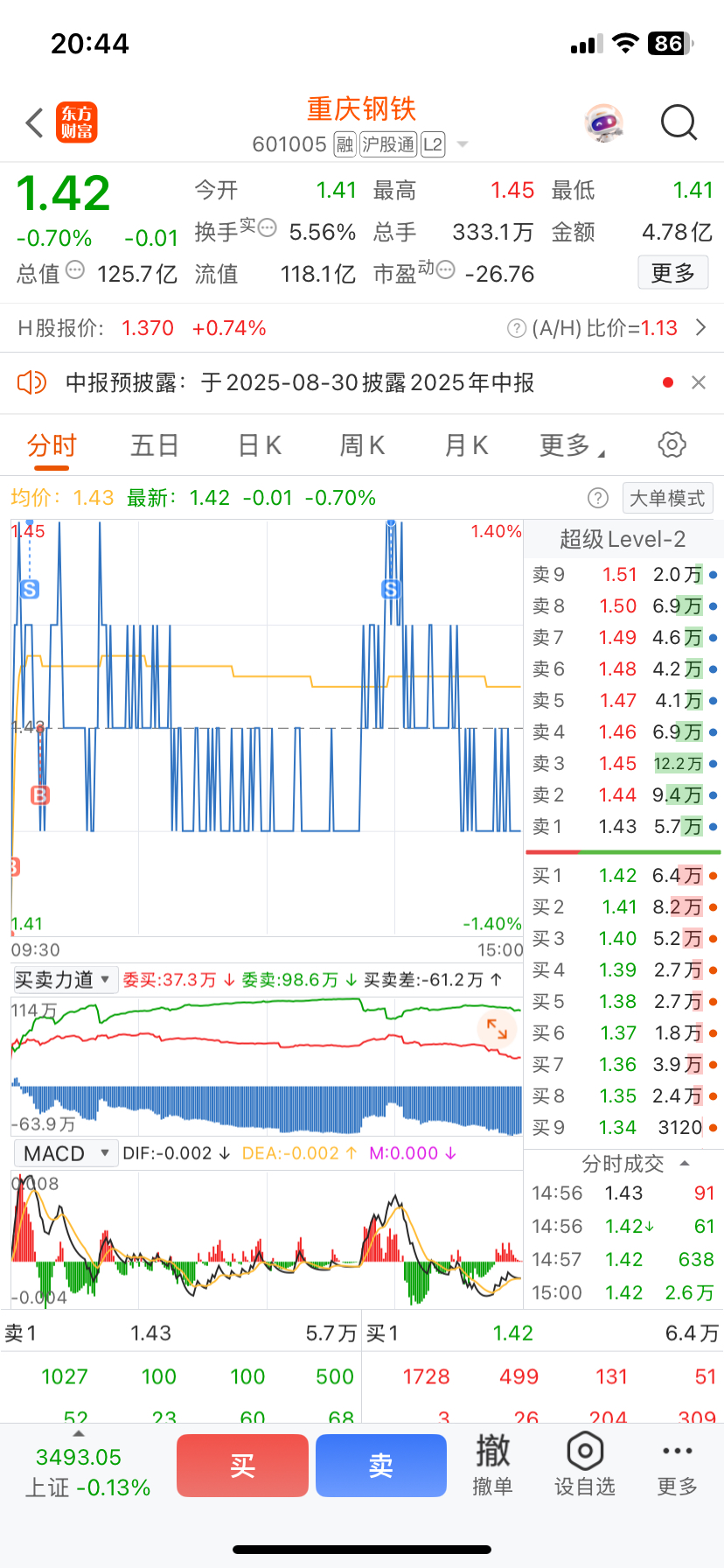Open 换手 info circle icon
The image size is (724, 1568).
pyautogui.click(x=268, y=228)
